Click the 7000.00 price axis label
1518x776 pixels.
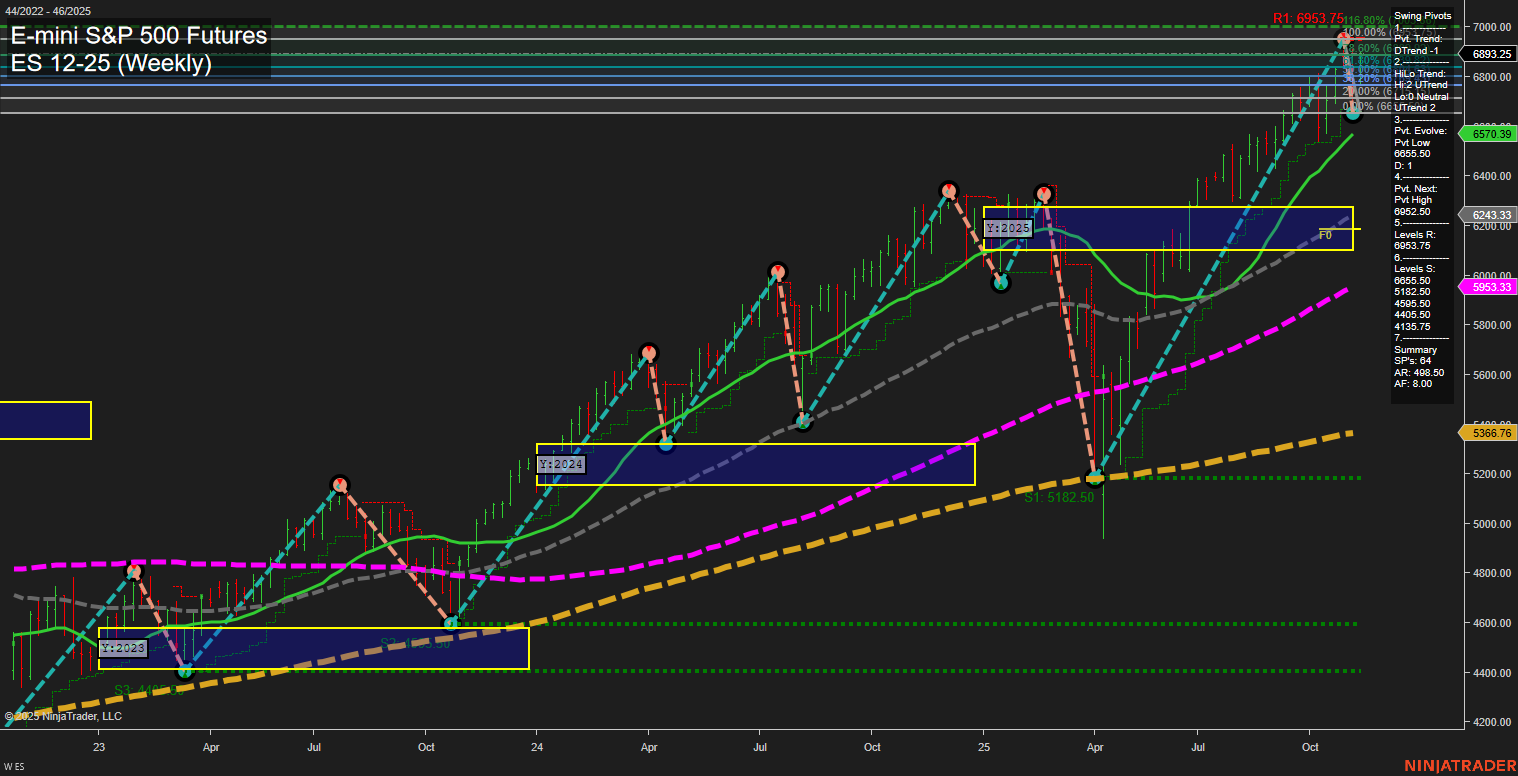click(1492, 27)
